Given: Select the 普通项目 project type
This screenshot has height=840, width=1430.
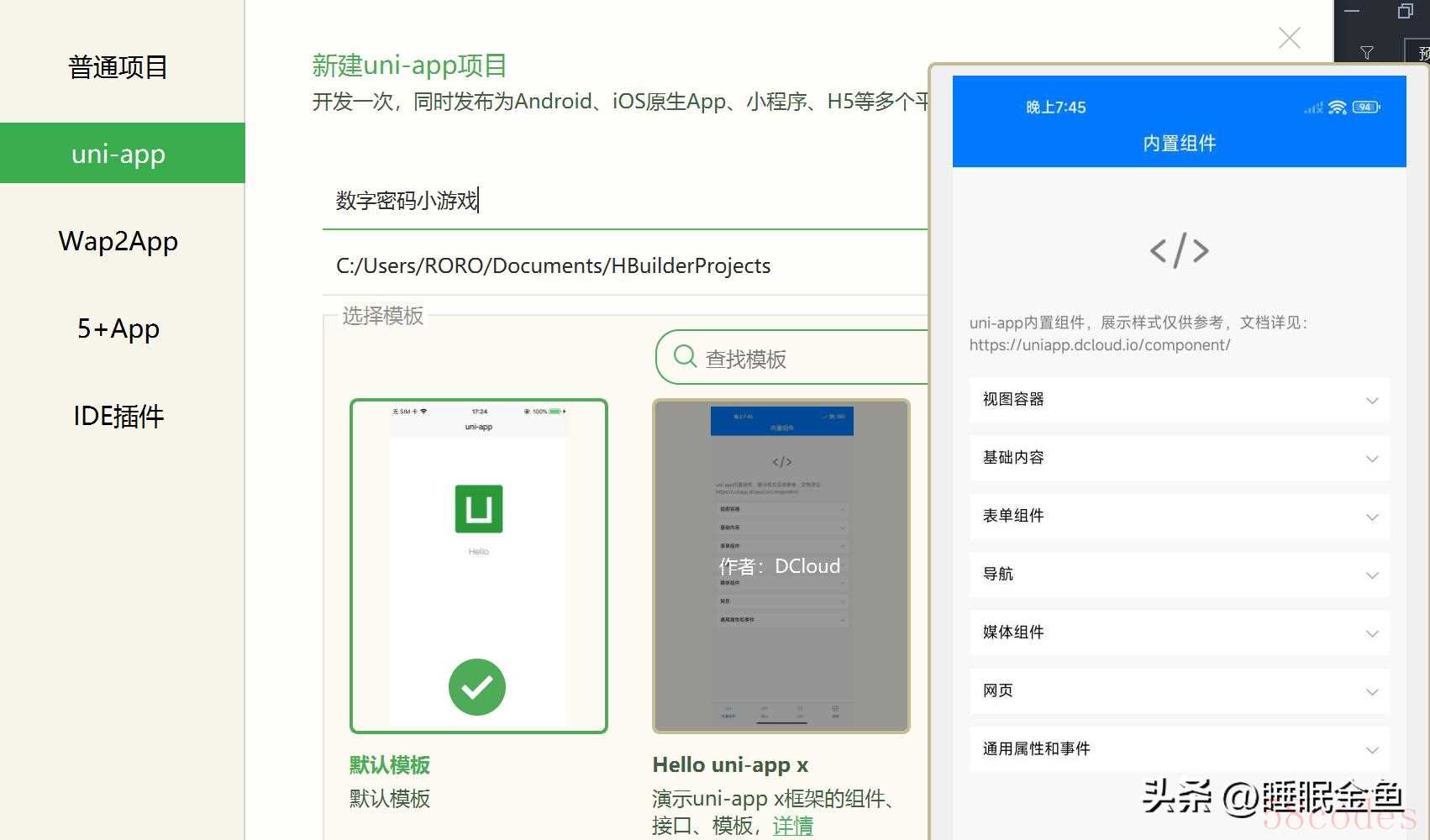Looking at the screenshot, I should tap(118, 67).
